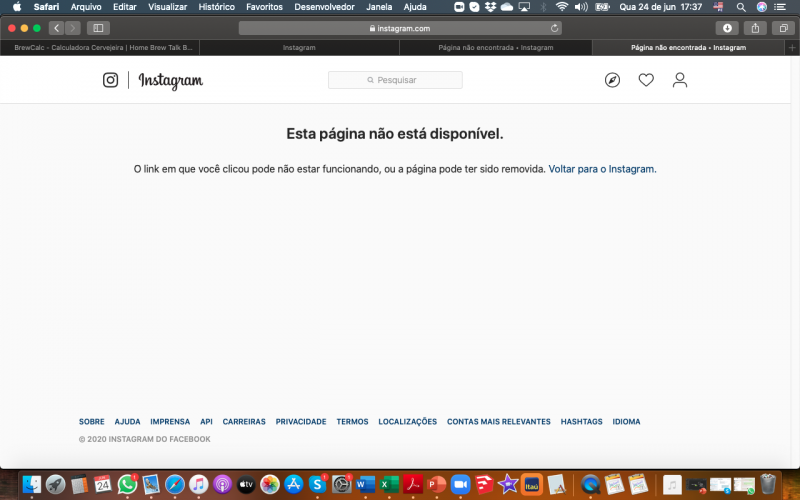Open Skype from the Dock

tap(317, 484)
